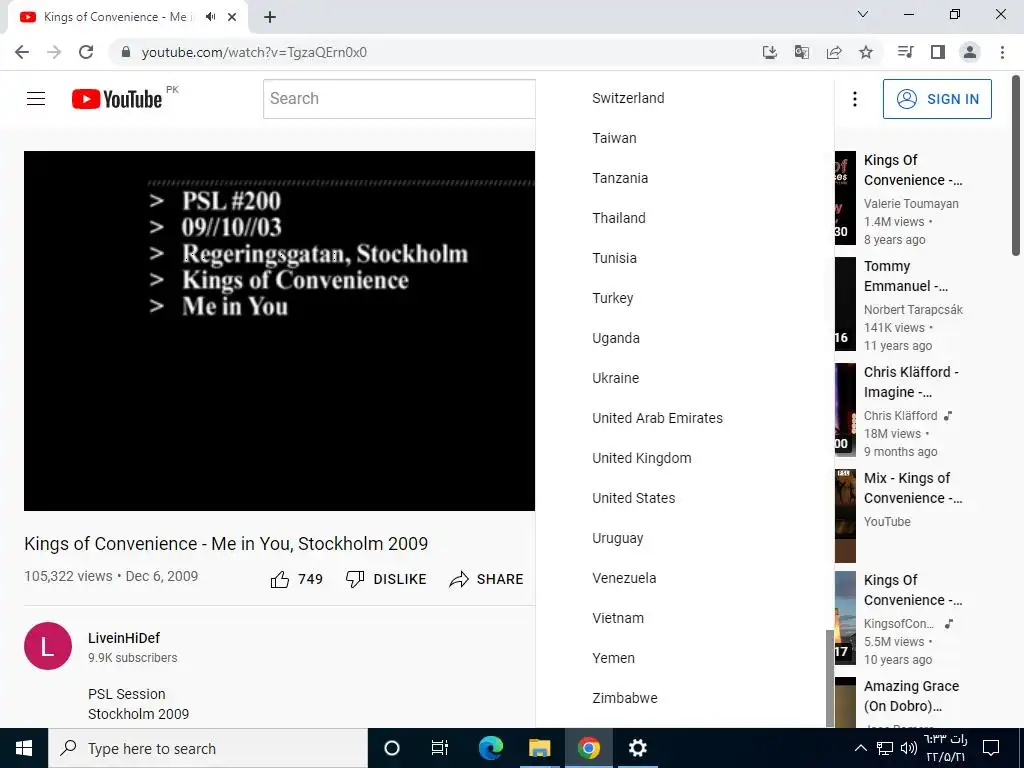Bookmark the page with the star icon
Screen dimensions: 1024x768
point(866,52)
